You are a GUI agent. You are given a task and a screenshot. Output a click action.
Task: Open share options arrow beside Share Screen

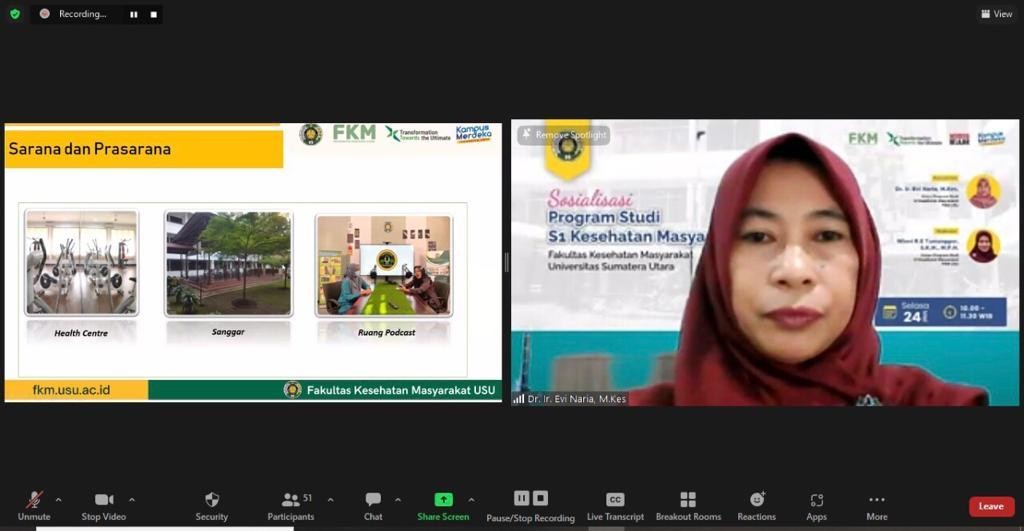coord(471,500)
